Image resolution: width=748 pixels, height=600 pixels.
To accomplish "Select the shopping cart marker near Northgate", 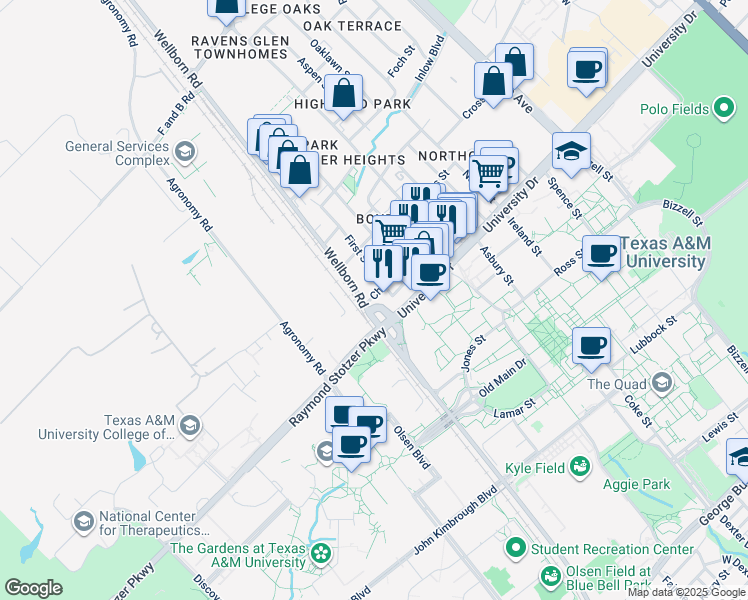I will (x=488, y=175).
